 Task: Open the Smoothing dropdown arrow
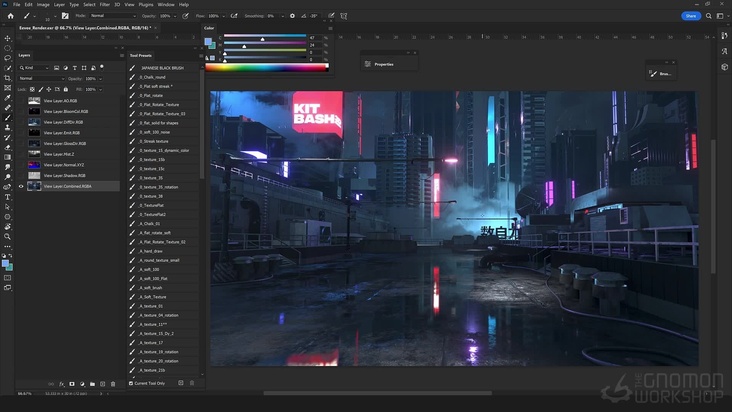(282, 16)
